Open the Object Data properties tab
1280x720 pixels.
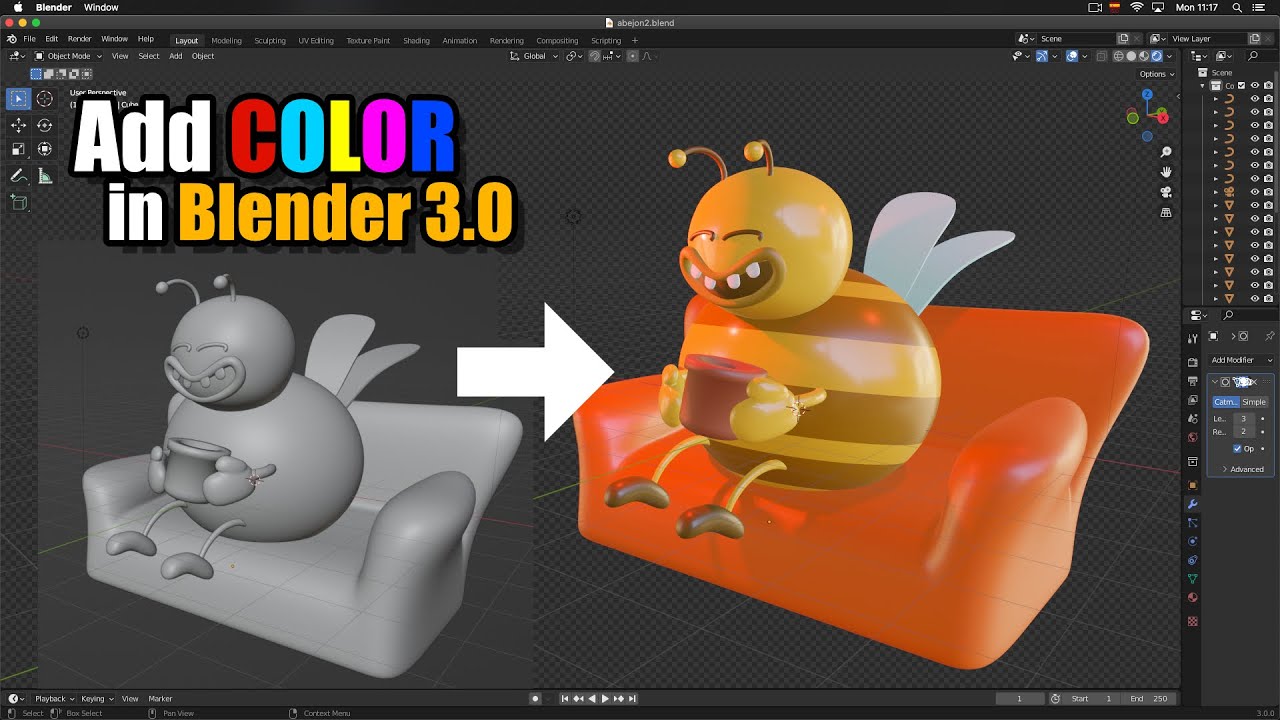click(x=1192, y=578)
